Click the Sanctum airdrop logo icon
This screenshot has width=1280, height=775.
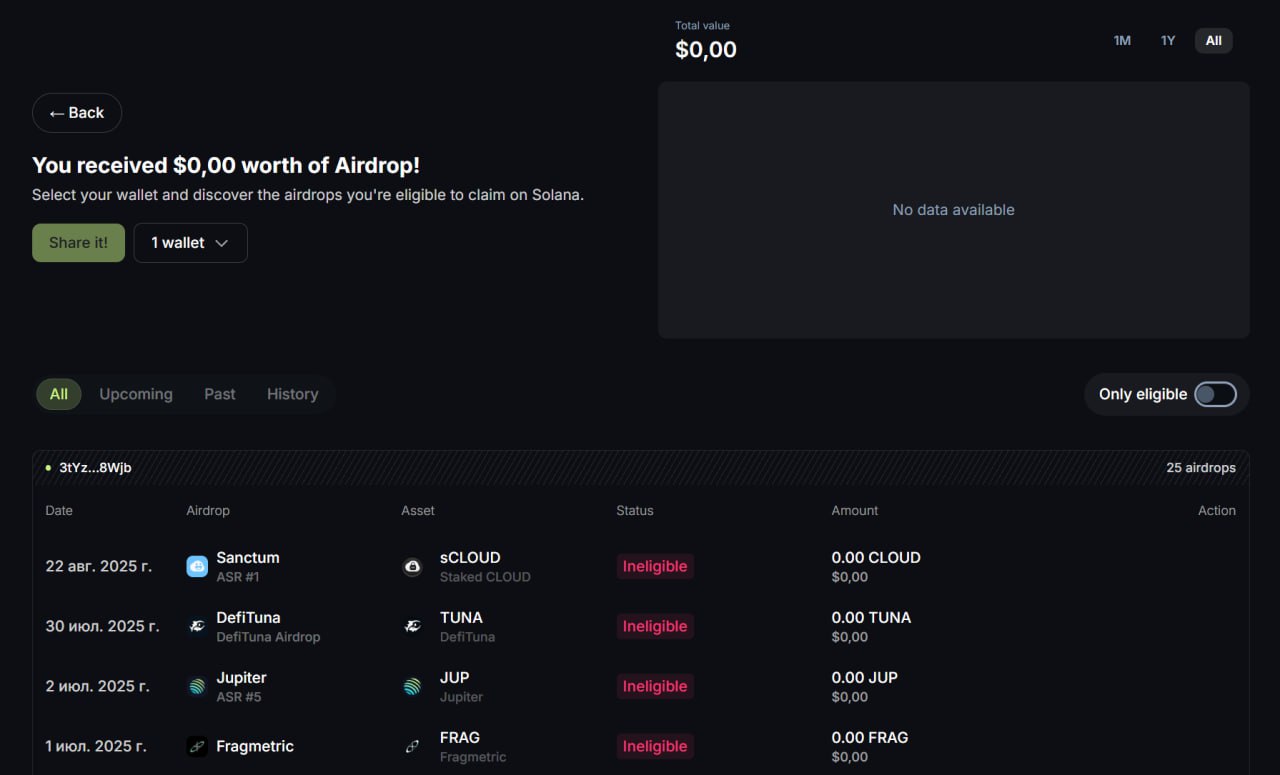click(x=197, y=567)
